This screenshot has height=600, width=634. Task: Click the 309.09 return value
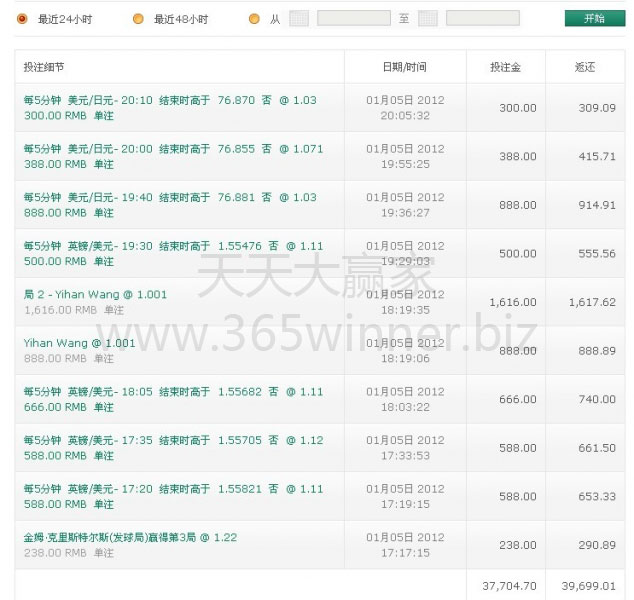597,108
